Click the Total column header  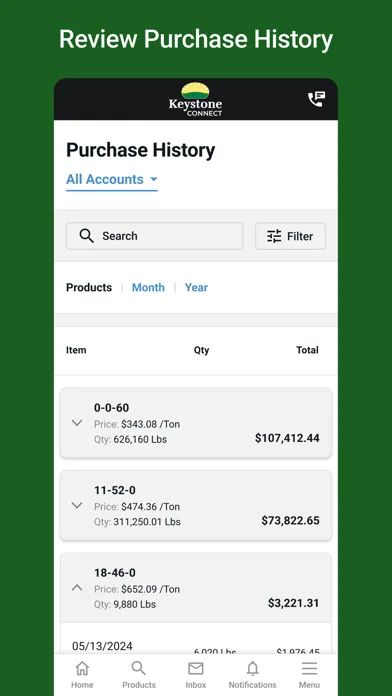pos(308,350)
